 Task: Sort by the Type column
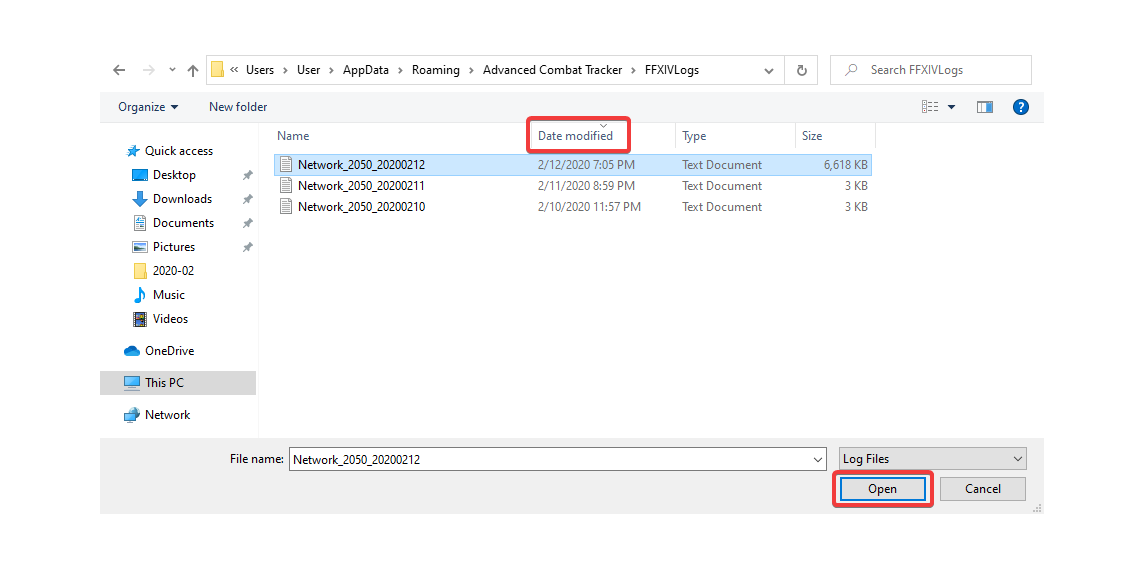695,136
